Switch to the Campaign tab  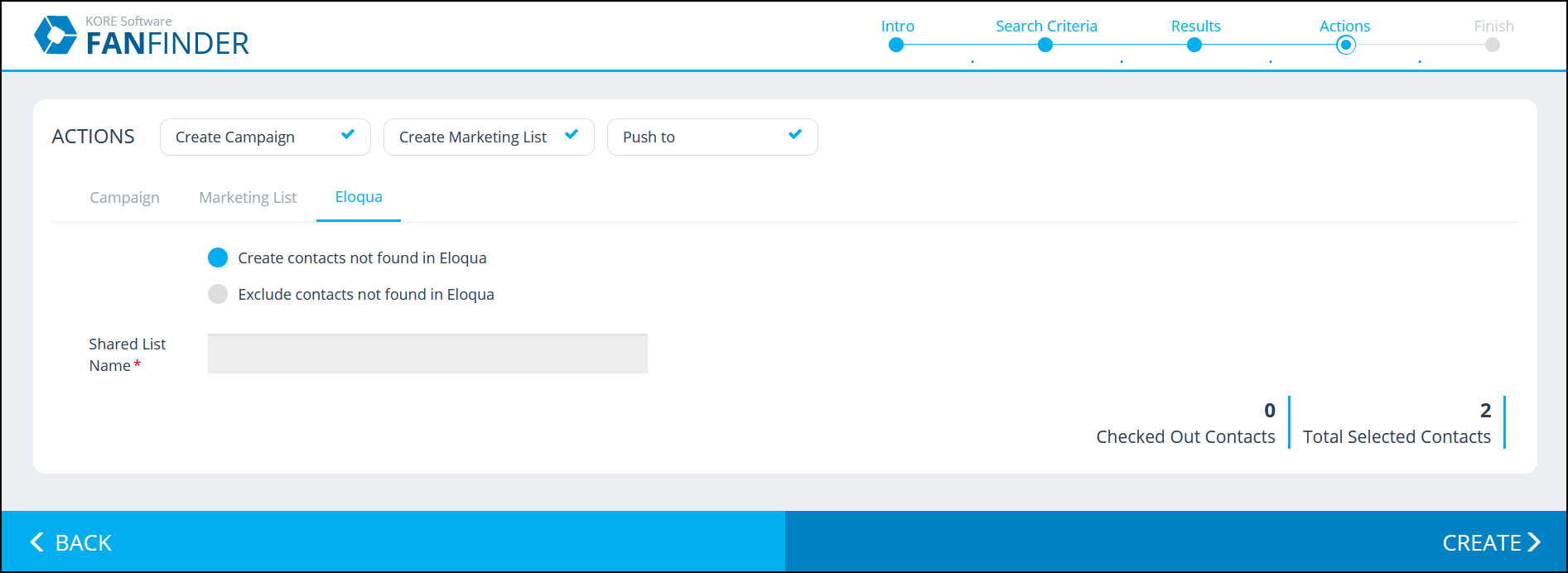[124, 197]
